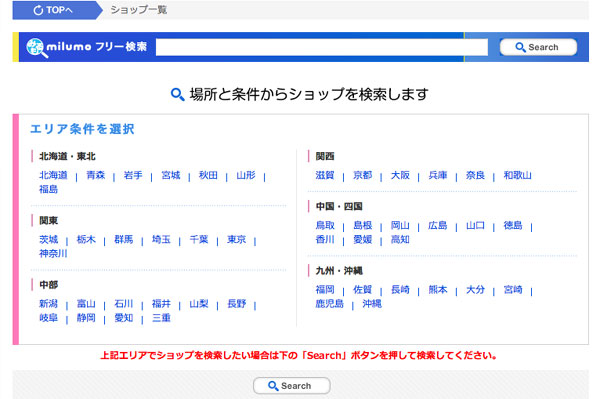This screenshot has height=399, width=600.
Task: Open the 静岡 link
Action: coord(86,318)
